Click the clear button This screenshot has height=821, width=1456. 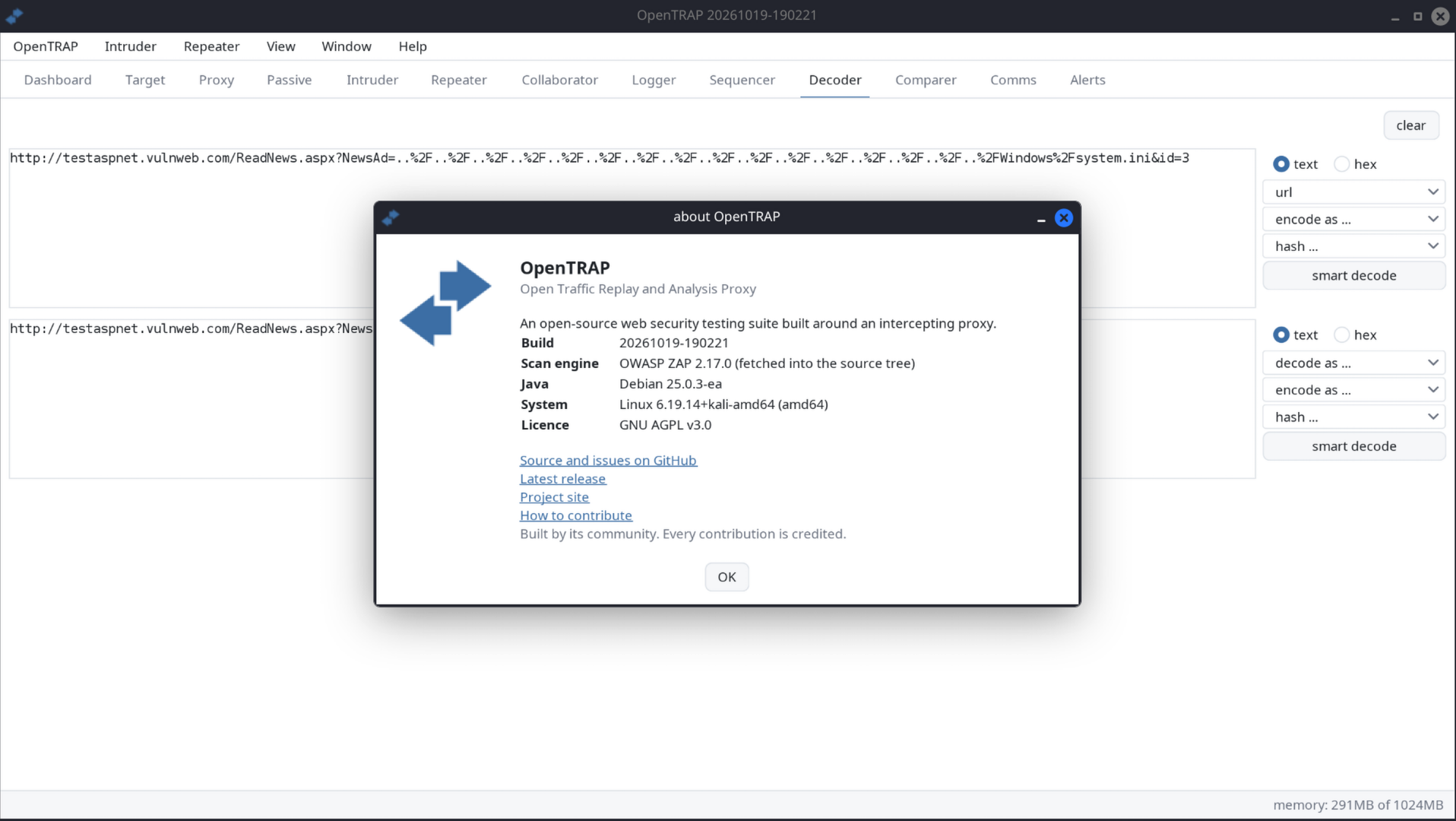point(1411,125)
